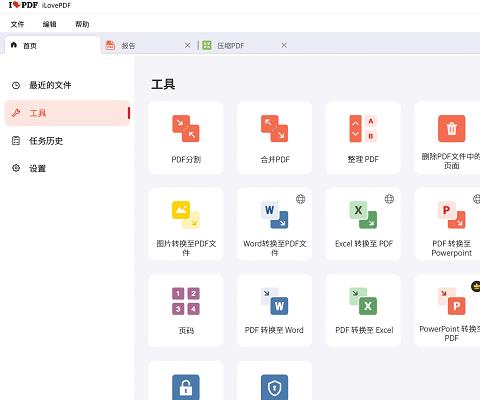Open the 页码 page numbers tool icon
Screen dimensions: 480x400
pyautogui.click(x=186, y=301)
